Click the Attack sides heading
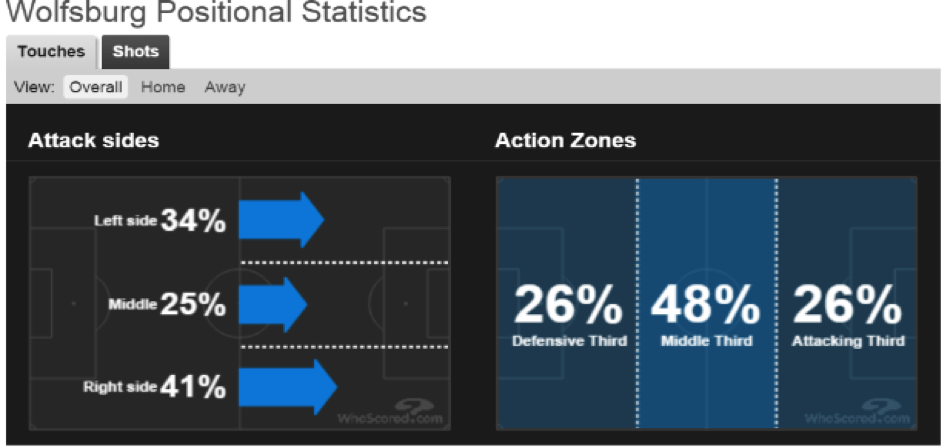This screenshot has width=944, height=447. pyautogui.click(x=93, y=140)
